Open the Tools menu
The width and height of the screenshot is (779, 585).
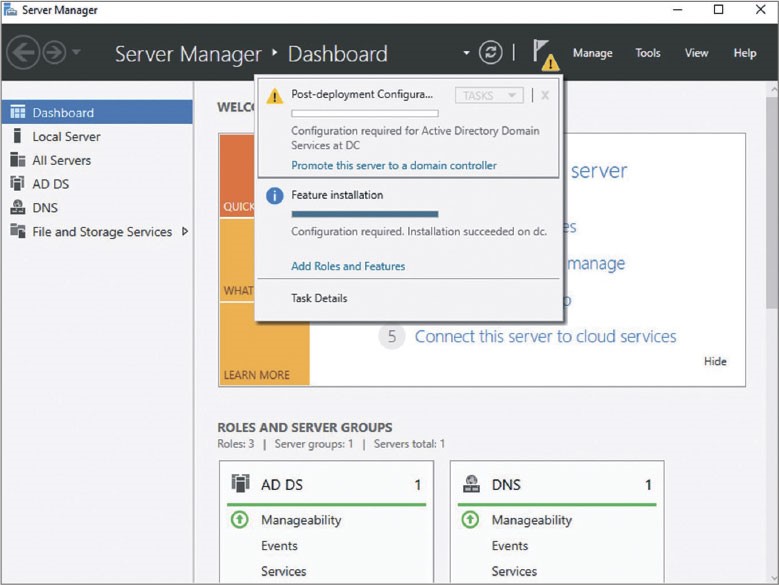tap(648, 53)
